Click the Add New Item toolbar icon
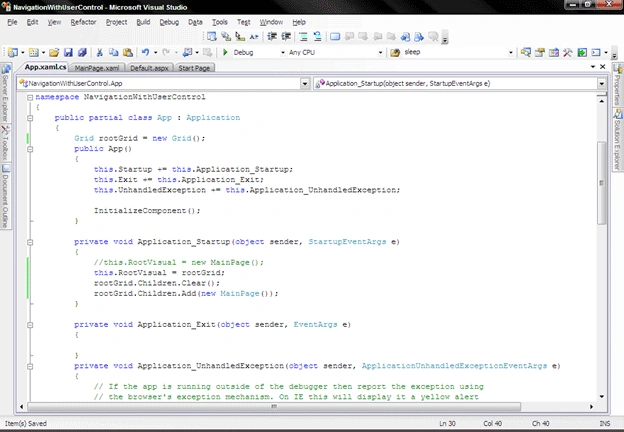The height and width of the screenshot is (432, 624). [x=34, y=53]
